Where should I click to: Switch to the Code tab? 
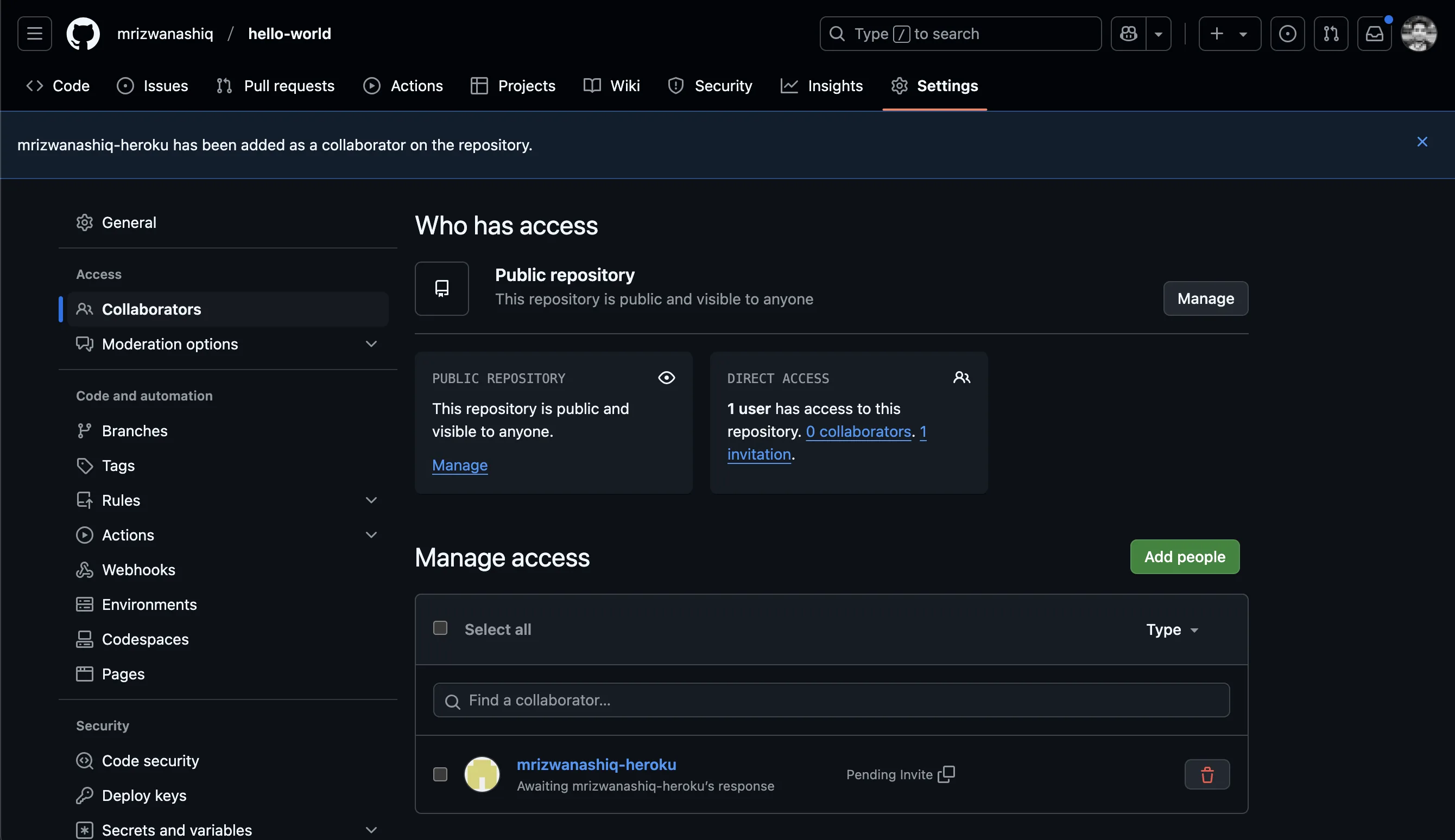[x=58, y=86]
